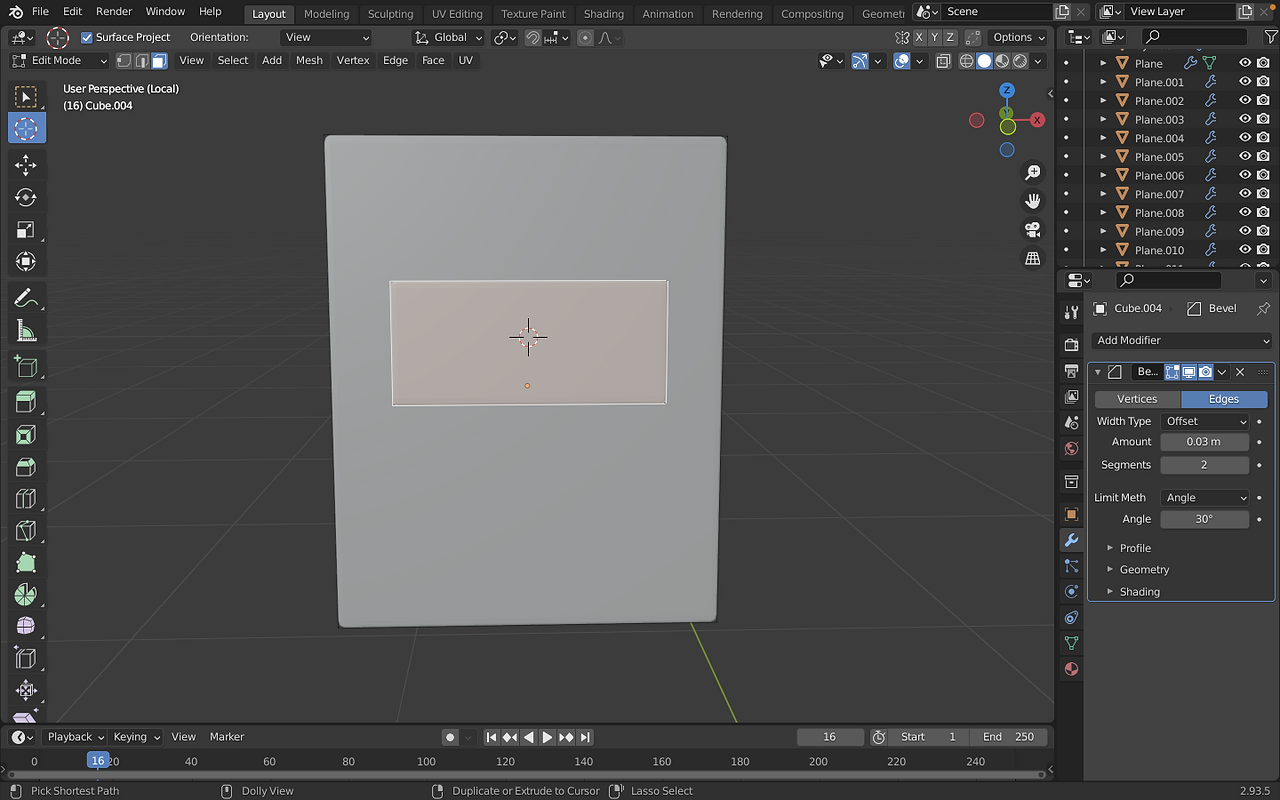
Task: Open Physics properties tab icon
Action: [x=1071, y=592]
